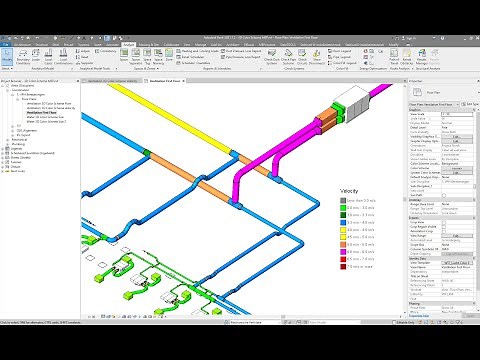Expand the Families tree node
Image resolution: width=480 pixels, height=360 pixels.
pyautogui.click(x=3, y=162)
